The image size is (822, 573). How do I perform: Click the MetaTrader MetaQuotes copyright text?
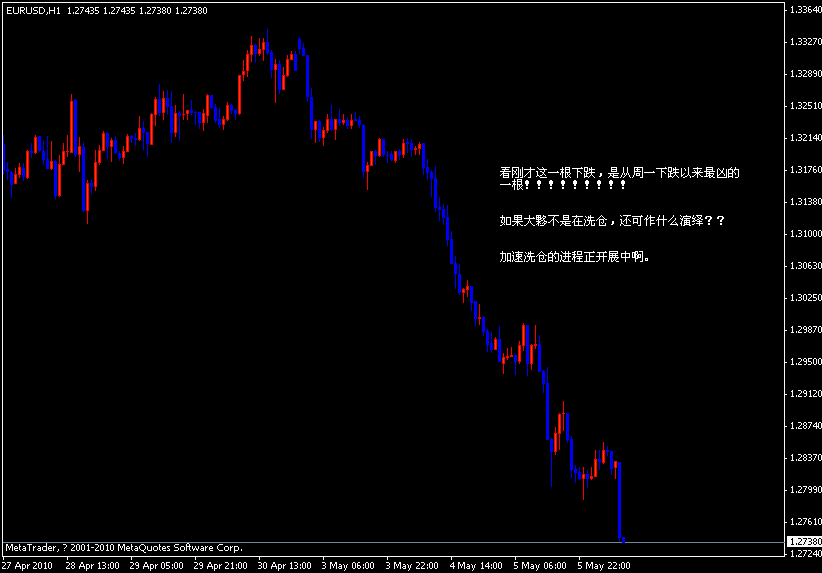(x=124, y=548)
